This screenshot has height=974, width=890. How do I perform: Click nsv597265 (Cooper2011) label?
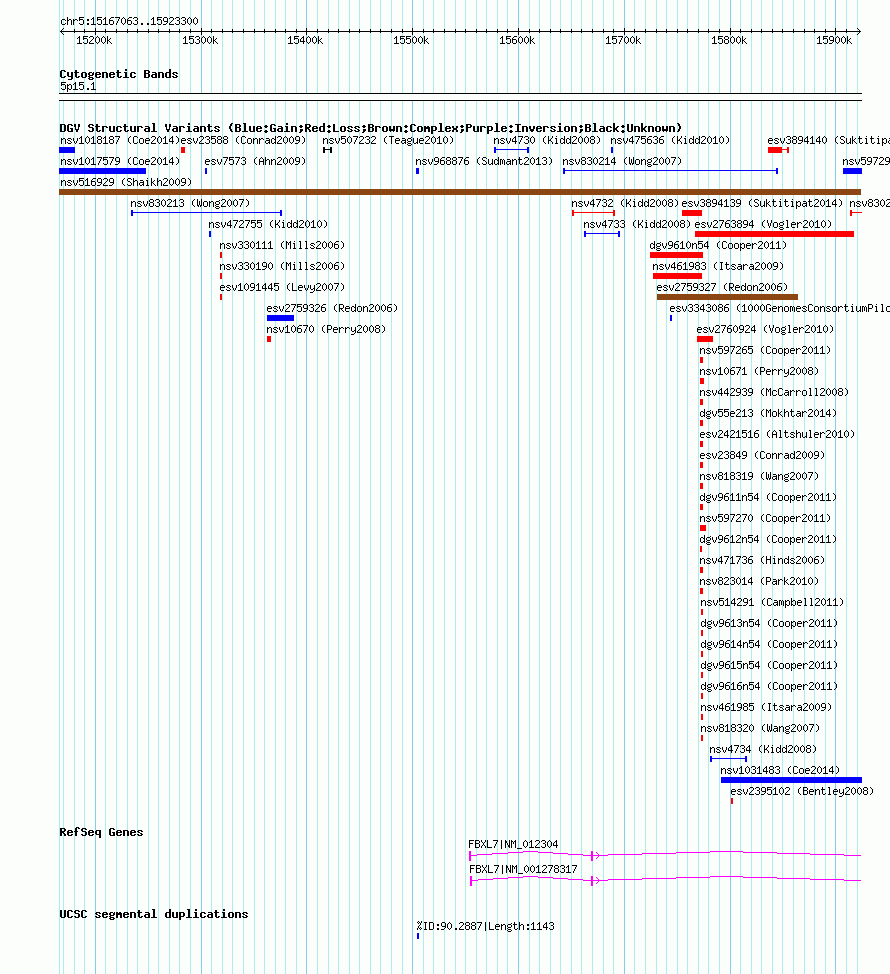765,351
